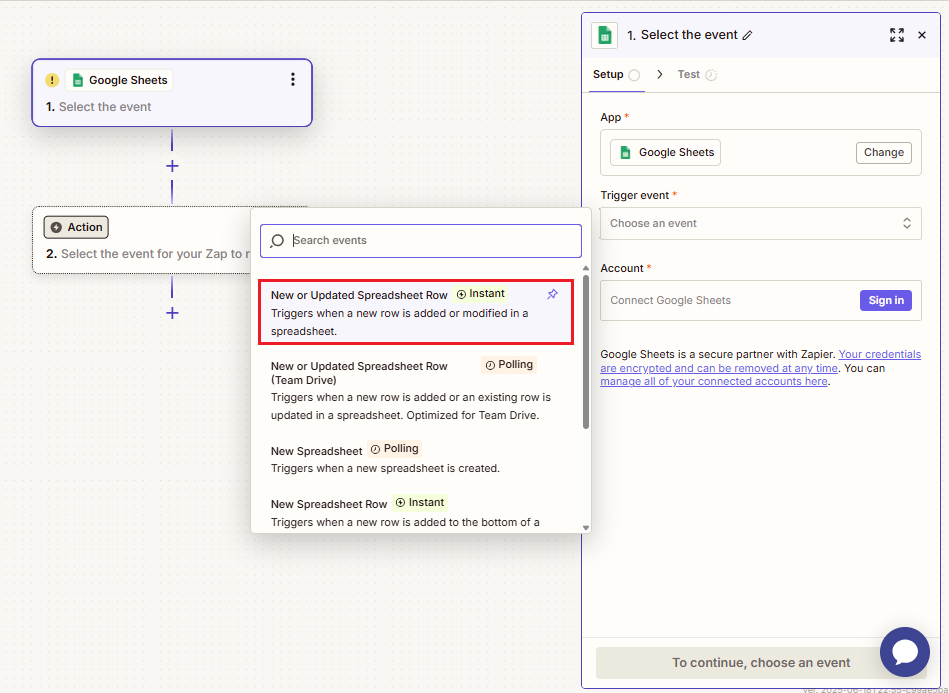
Task: Select New or Updated Spreadsheet Row instant event
Action: [416, 312]
